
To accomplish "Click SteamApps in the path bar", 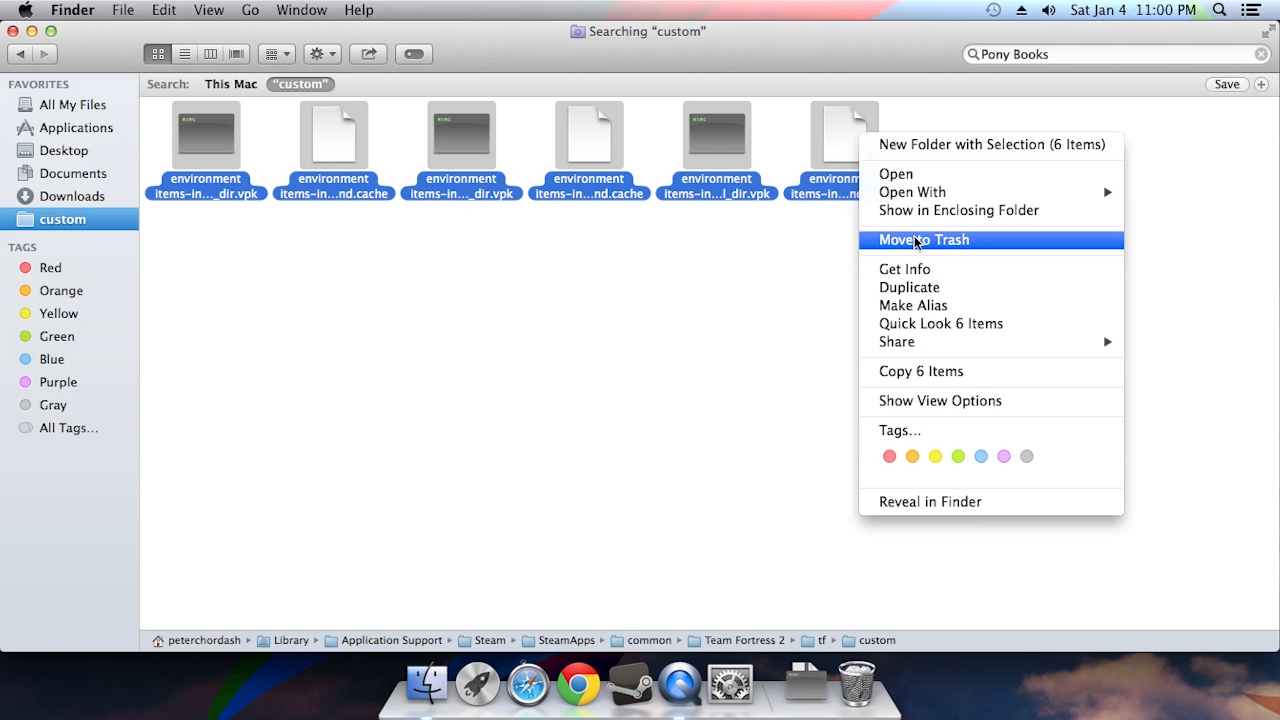I will [558, 641].
